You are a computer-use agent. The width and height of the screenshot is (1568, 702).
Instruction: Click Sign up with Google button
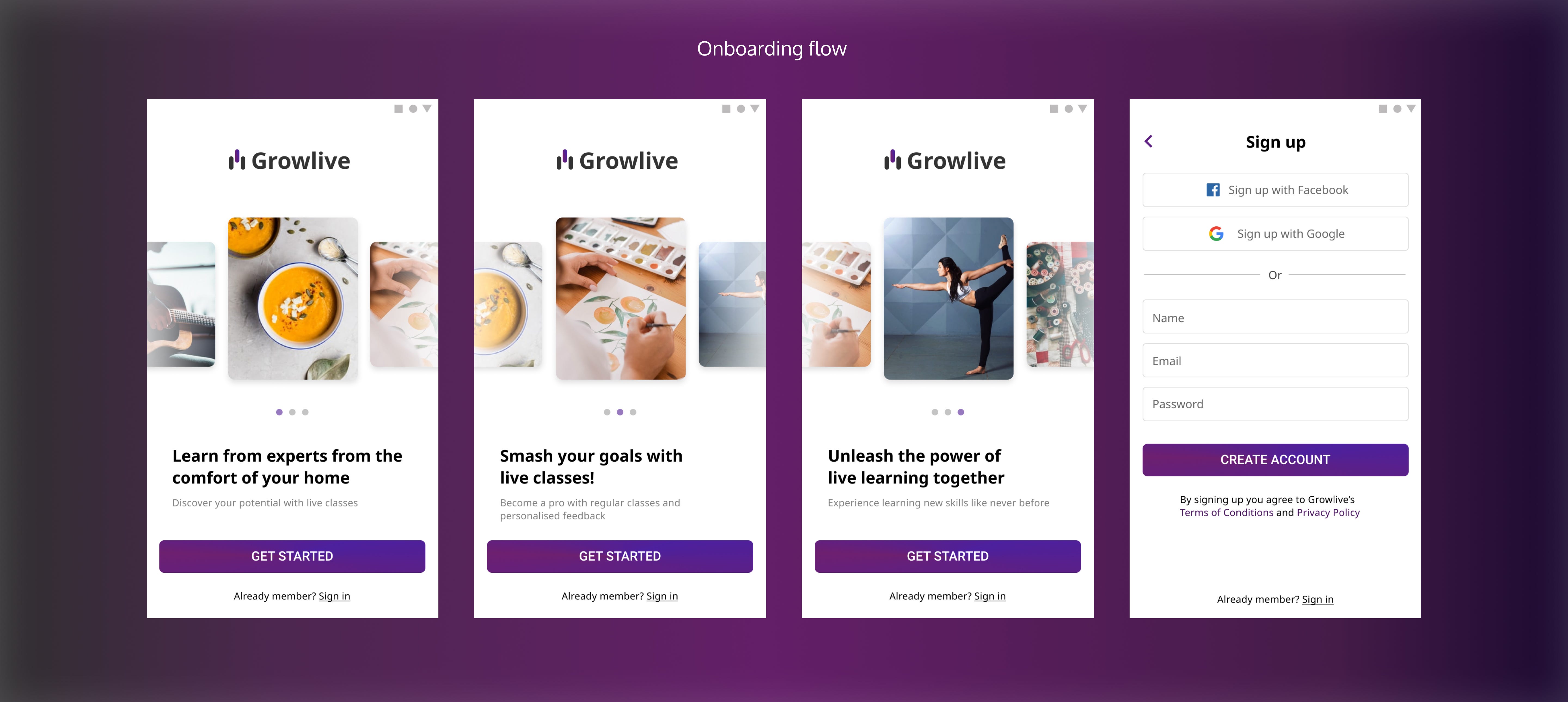1275,234
